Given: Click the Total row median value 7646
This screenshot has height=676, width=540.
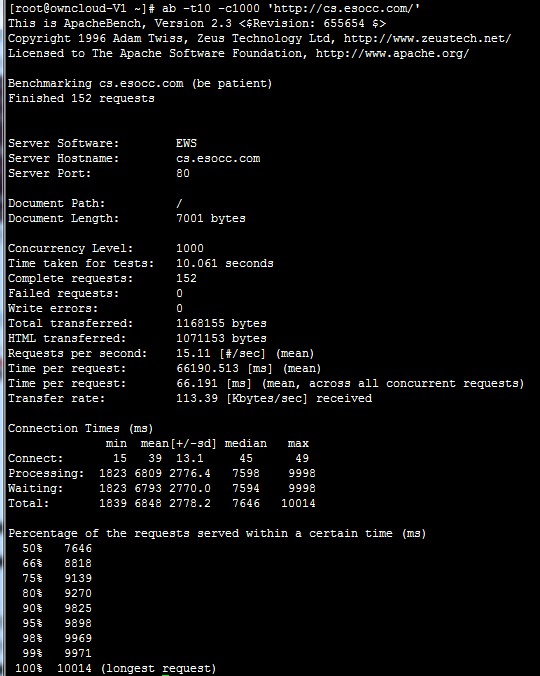Looking at the screenshot, I should [x=246, y=503].
